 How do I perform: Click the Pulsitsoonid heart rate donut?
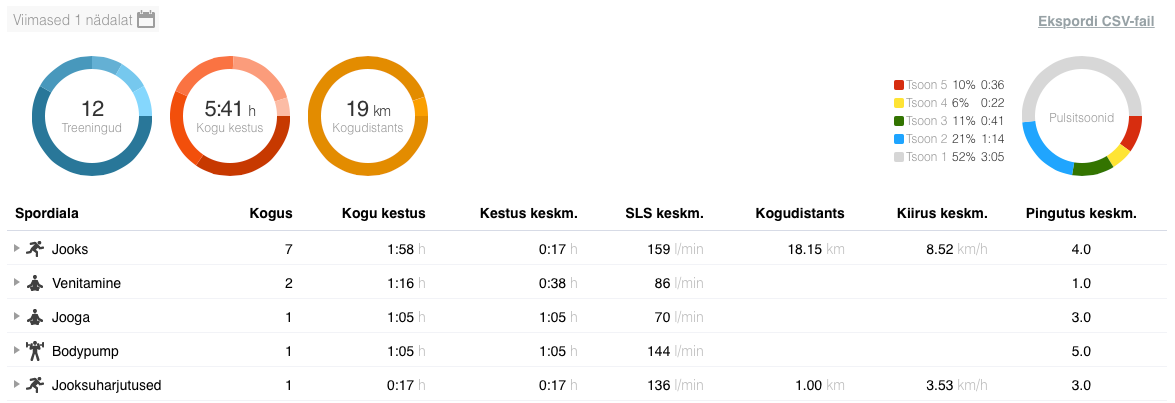pyautogui.click(x=1081, y=116)
